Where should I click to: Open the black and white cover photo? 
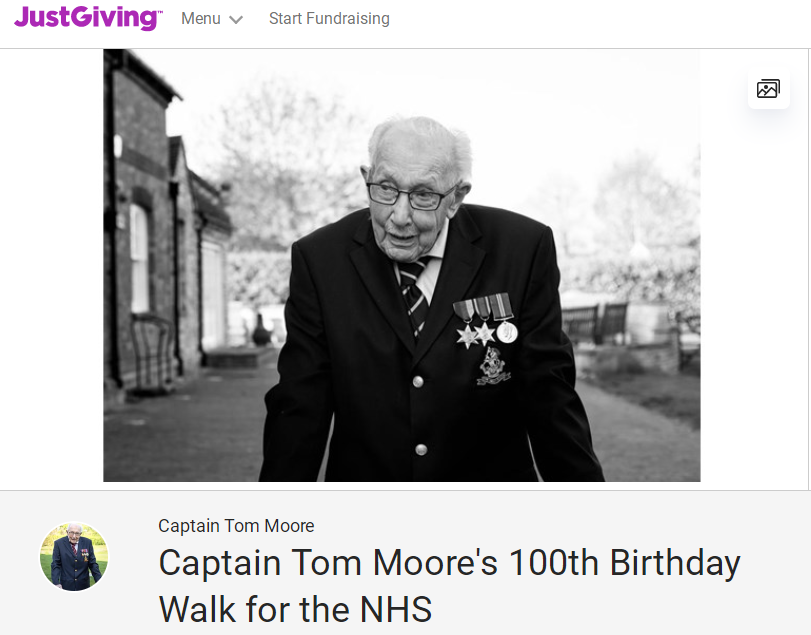tap(401, 265)
